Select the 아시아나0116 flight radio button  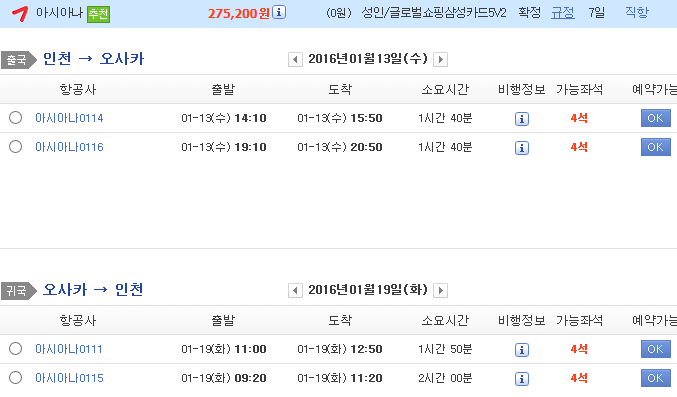[16, 146]
